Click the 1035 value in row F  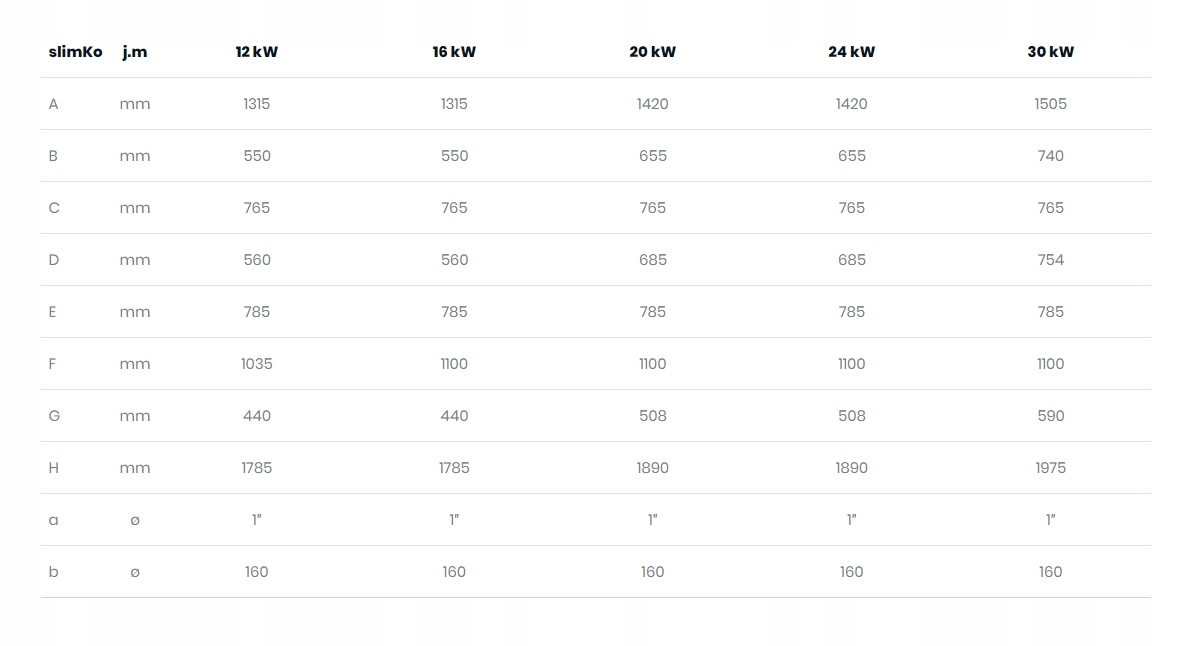pos(257,364)
